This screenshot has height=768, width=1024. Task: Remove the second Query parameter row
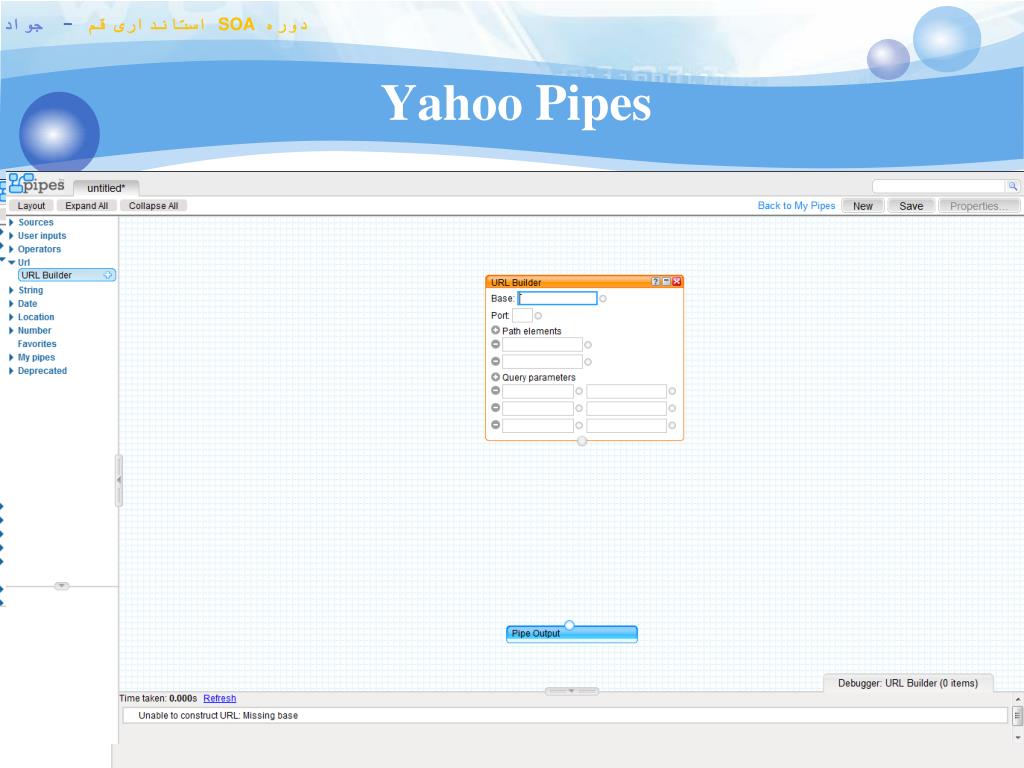tap(496, 408)
